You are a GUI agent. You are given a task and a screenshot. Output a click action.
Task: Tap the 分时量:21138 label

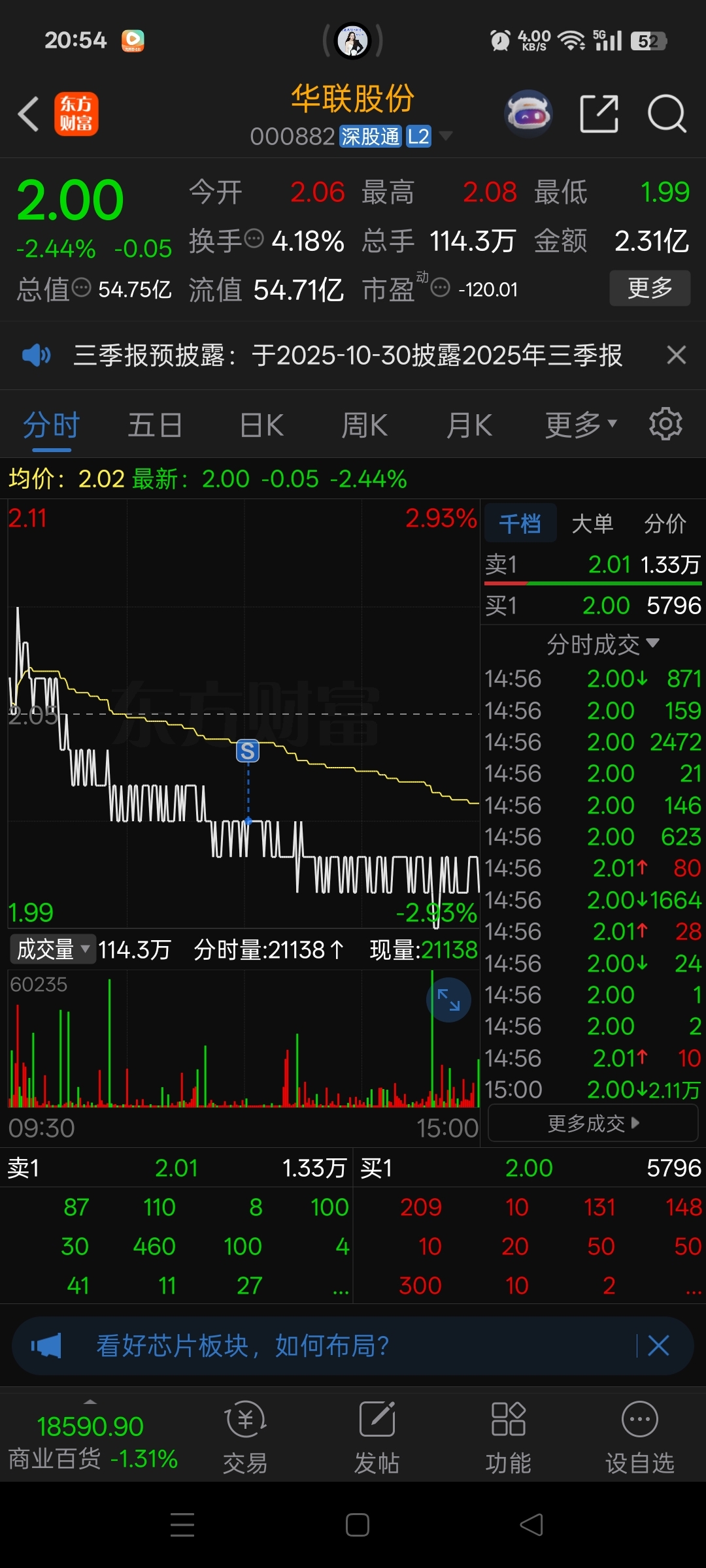[268, 949]
